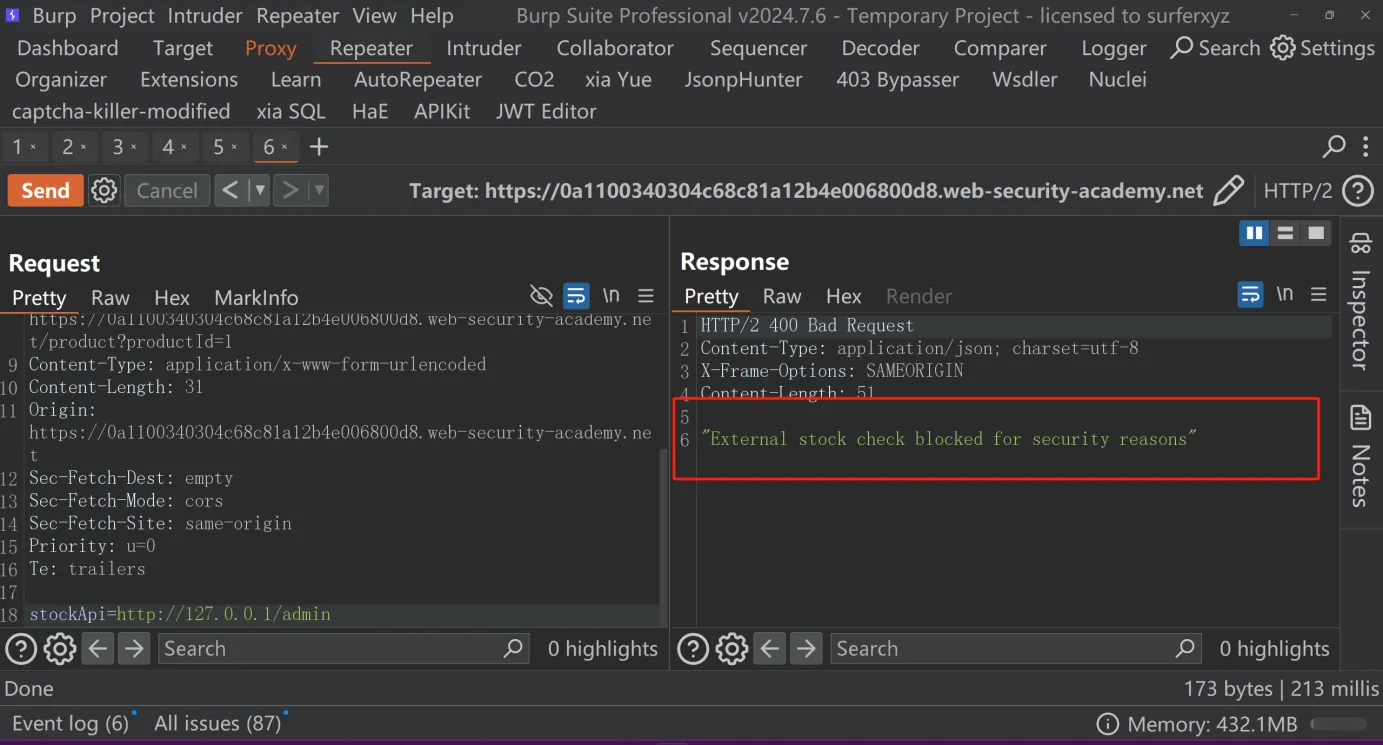The width and height of the screenshot is (1383, 745).
Task: Open the Intruder menu
Action: point(204,16)
